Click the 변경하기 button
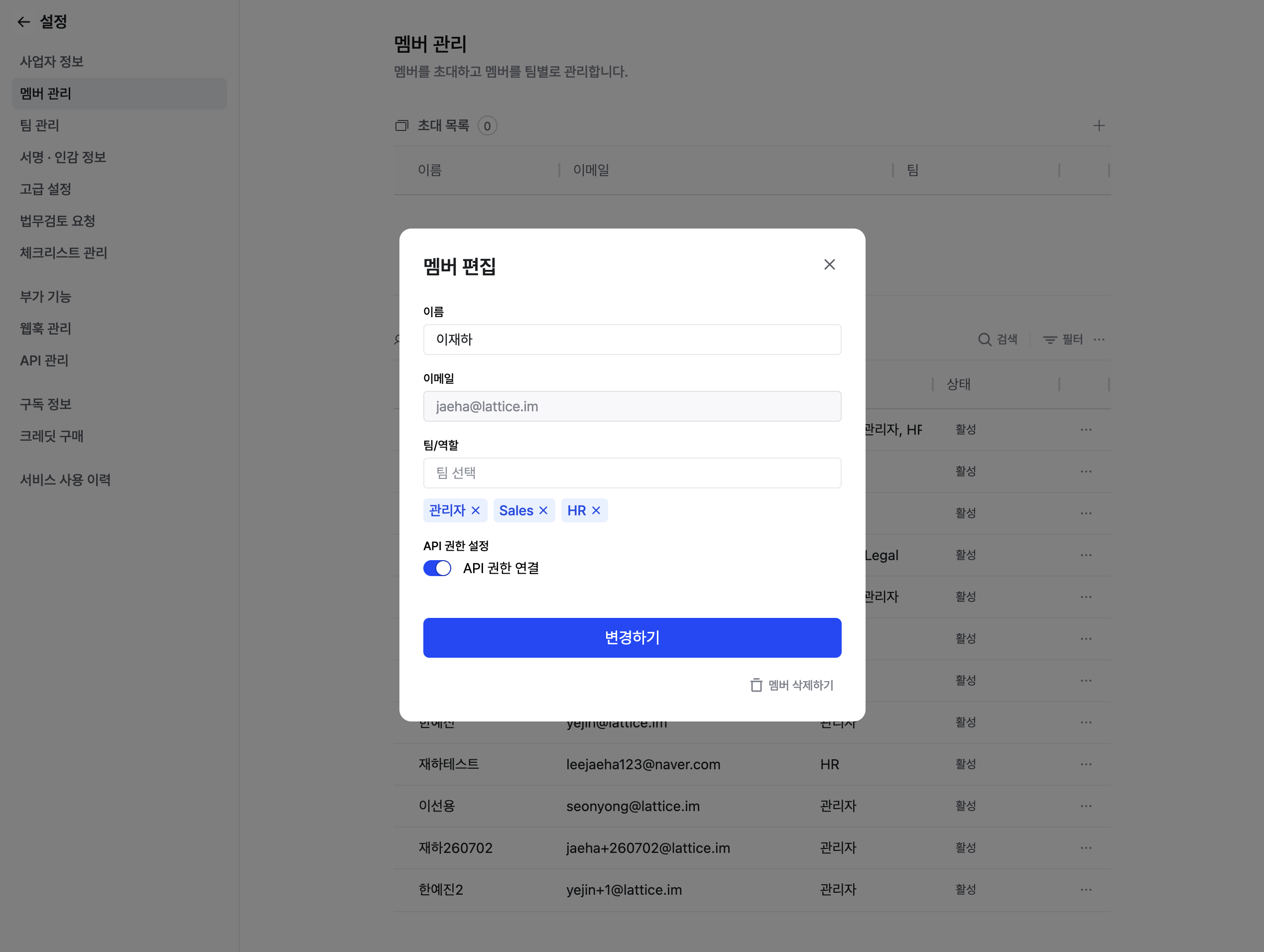 632,637
